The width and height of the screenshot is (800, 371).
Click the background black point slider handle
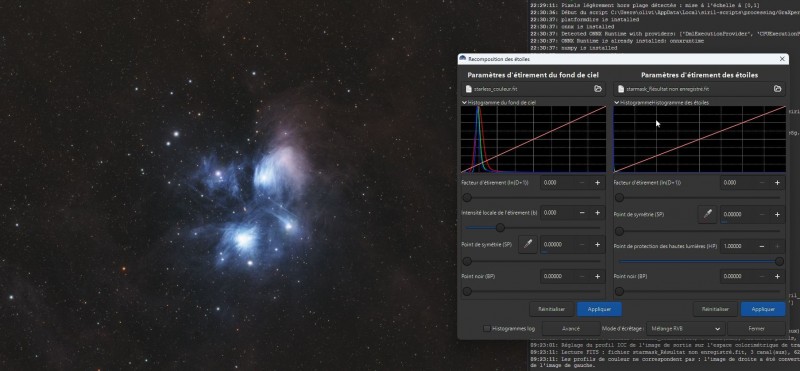467,291
